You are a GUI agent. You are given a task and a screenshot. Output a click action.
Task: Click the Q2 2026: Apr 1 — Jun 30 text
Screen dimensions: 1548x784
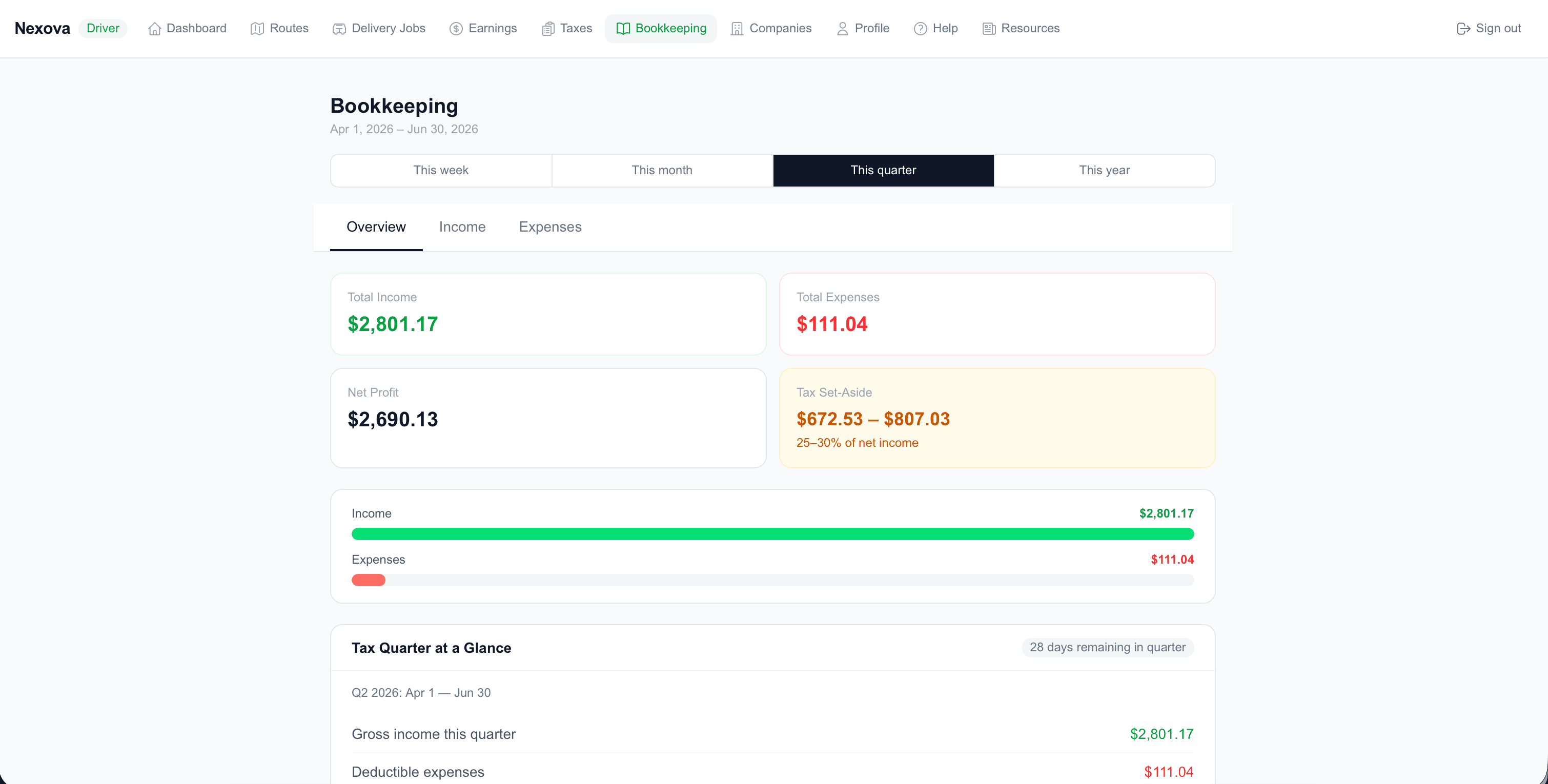click(x=421, y=692)
